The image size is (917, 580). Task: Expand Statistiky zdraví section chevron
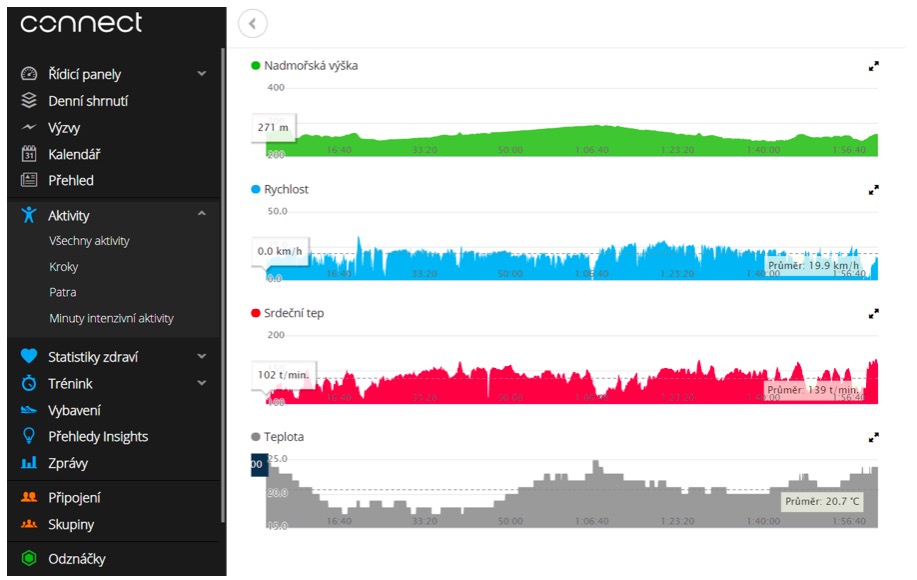[x=202, y=356]
